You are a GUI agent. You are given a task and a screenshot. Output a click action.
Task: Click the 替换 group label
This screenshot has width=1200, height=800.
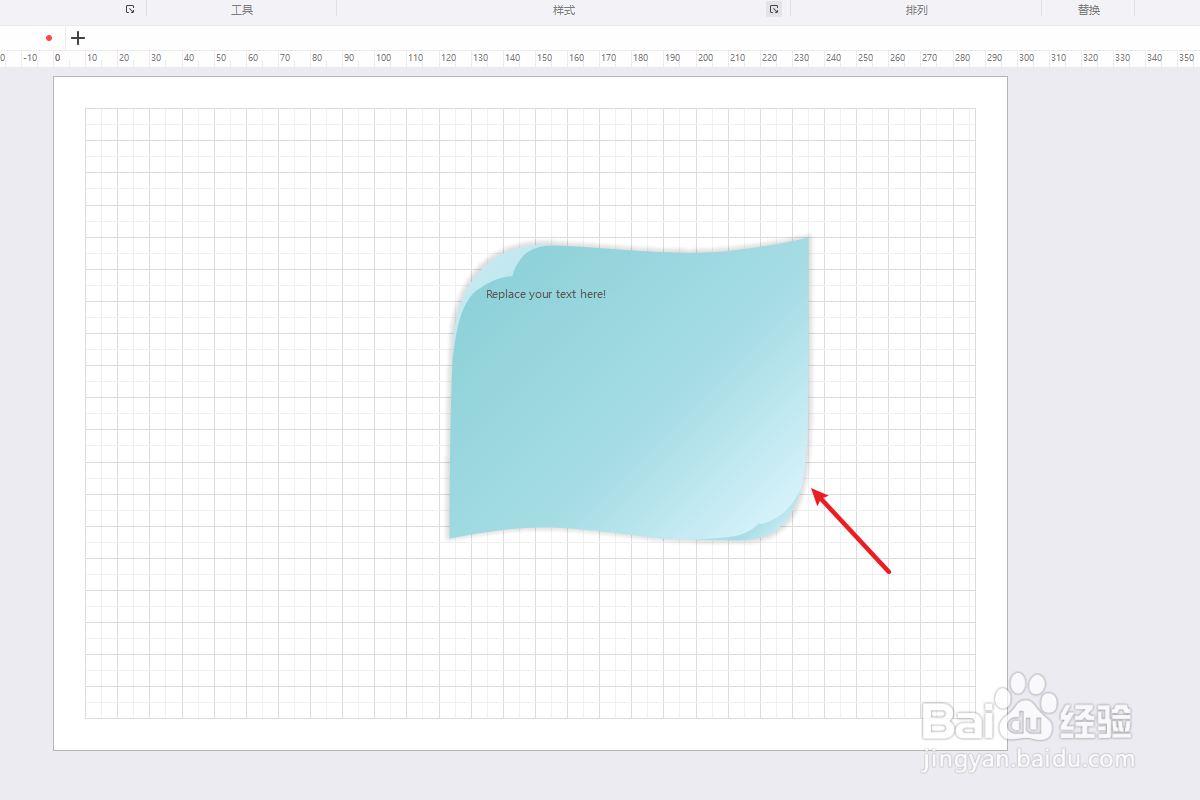(1089, 10)
